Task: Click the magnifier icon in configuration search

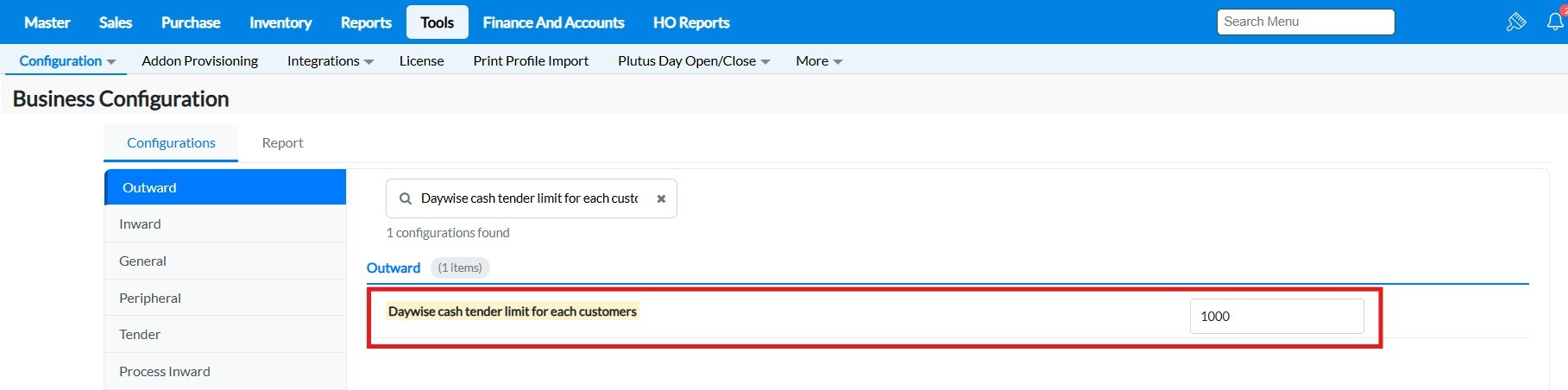Action: coord(406,199)
